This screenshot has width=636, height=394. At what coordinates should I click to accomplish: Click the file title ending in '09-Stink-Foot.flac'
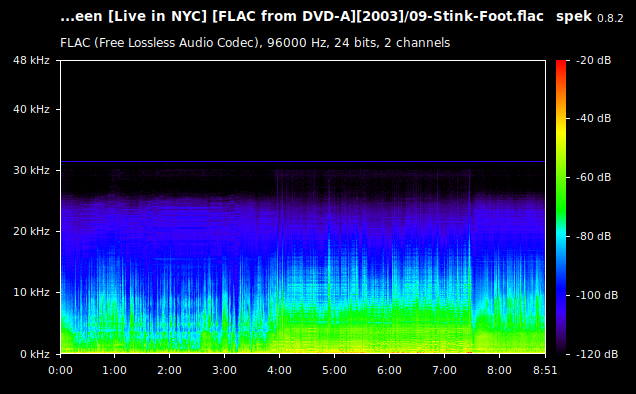(x=302, y=17)
